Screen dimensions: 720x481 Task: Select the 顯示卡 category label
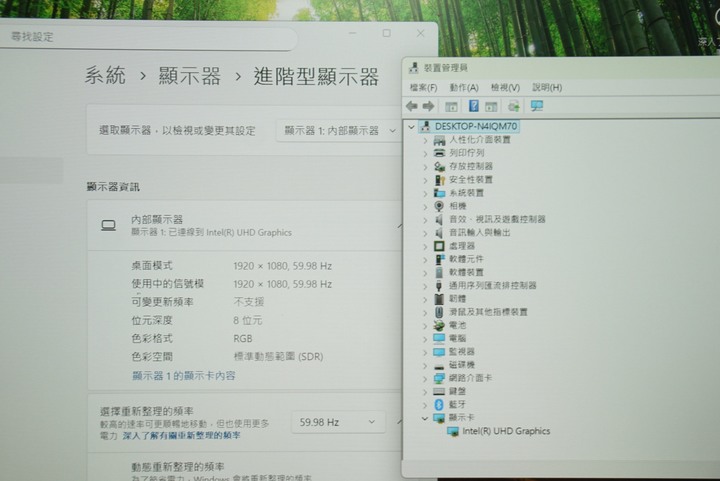click(x=461, y=418)
